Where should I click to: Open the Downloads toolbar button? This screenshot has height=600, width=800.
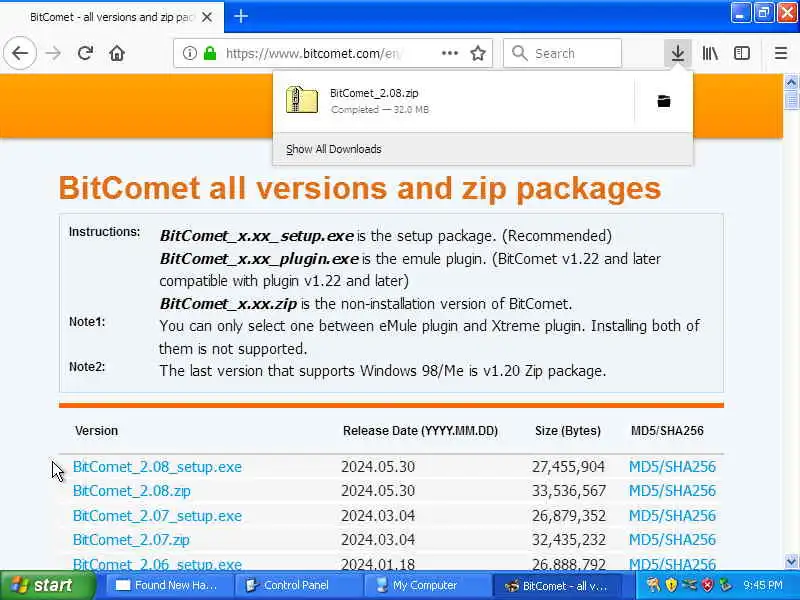tap(678, 53)
